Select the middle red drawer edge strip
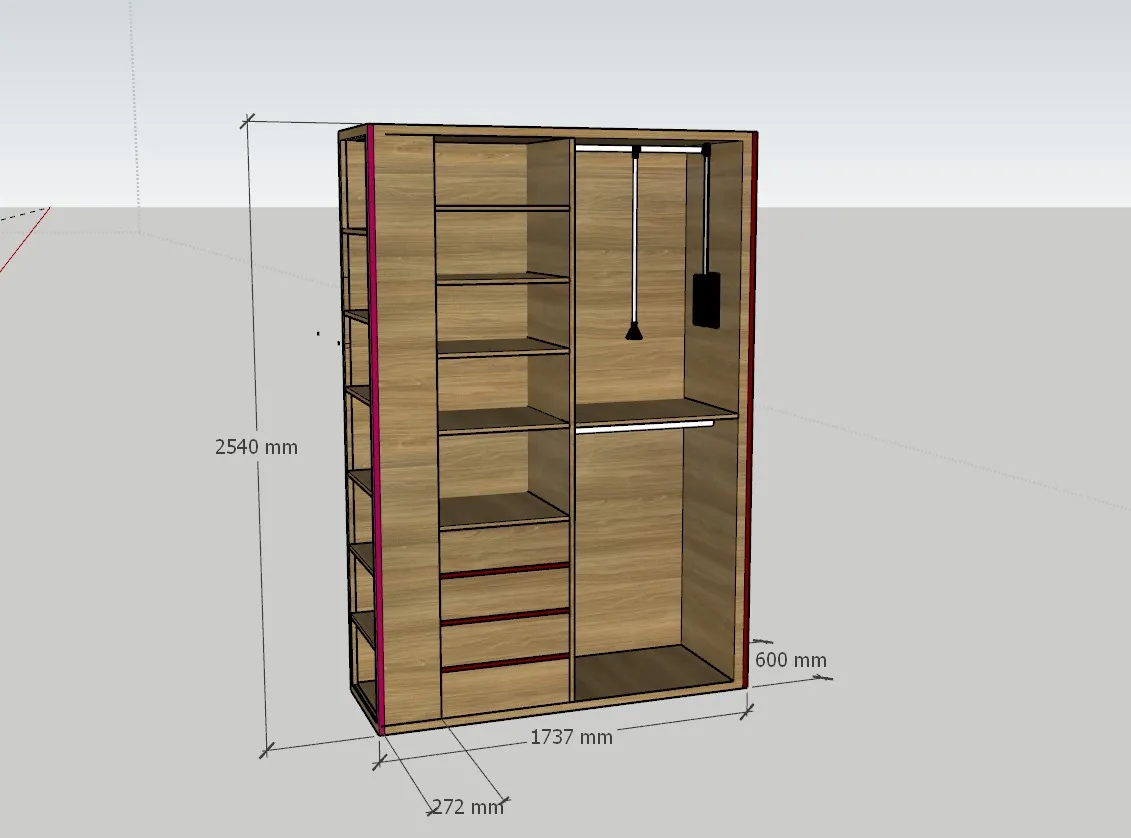 pyautogui.click(x=505, y=616)
